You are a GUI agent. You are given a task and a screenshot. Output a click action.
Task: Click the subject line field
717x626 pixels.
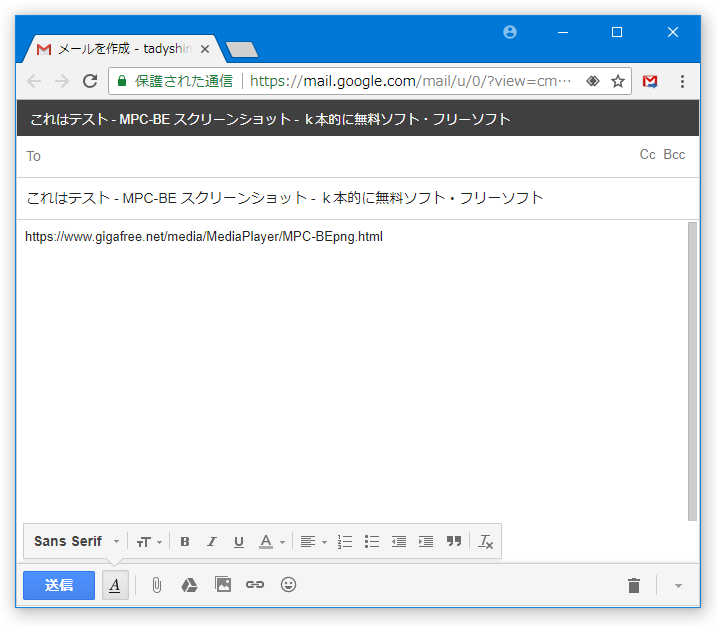pos(358,198)
